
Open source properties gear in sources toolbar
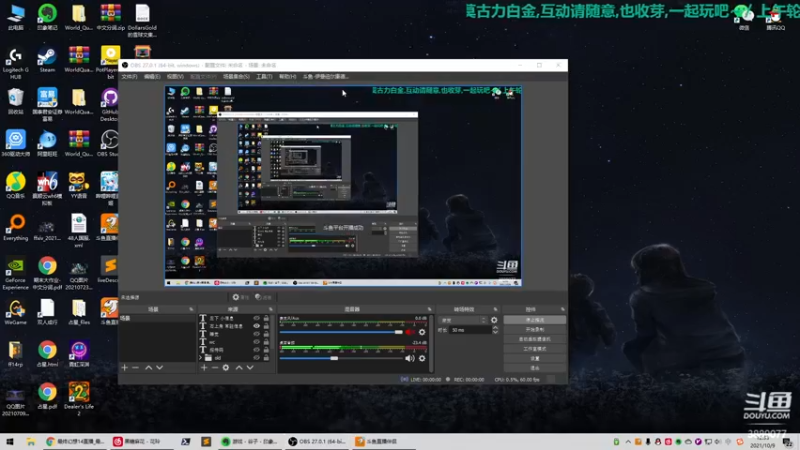point(226,367)
